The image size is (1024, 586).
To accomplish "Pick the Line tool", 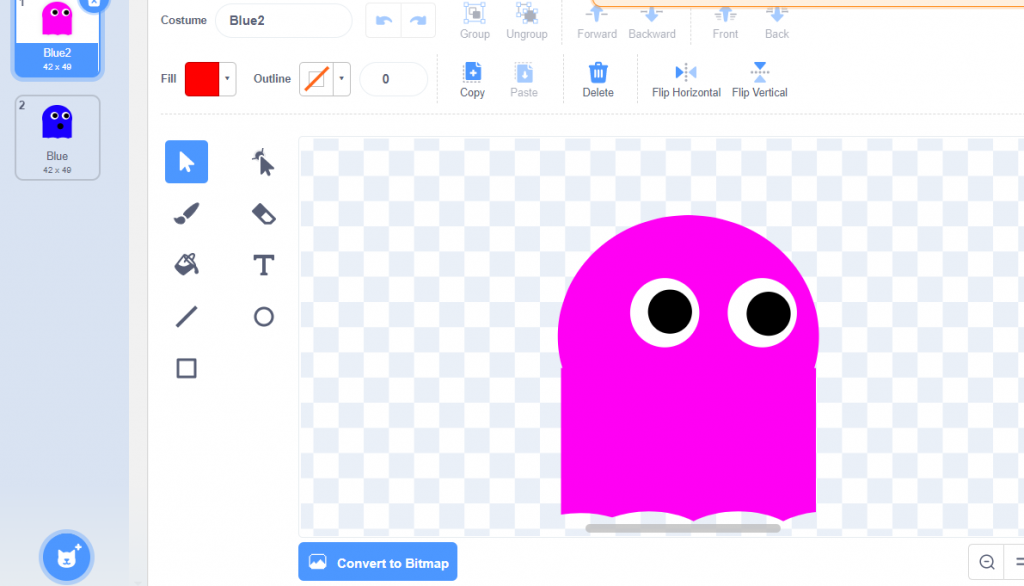I will [186, 316].
